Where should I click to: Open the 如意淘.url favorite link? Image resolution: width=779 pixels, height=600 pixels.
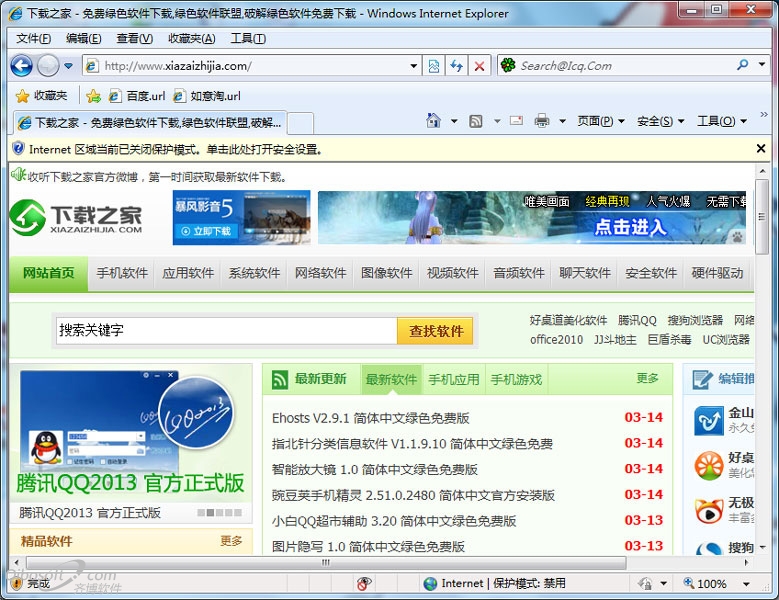[207, 96]
